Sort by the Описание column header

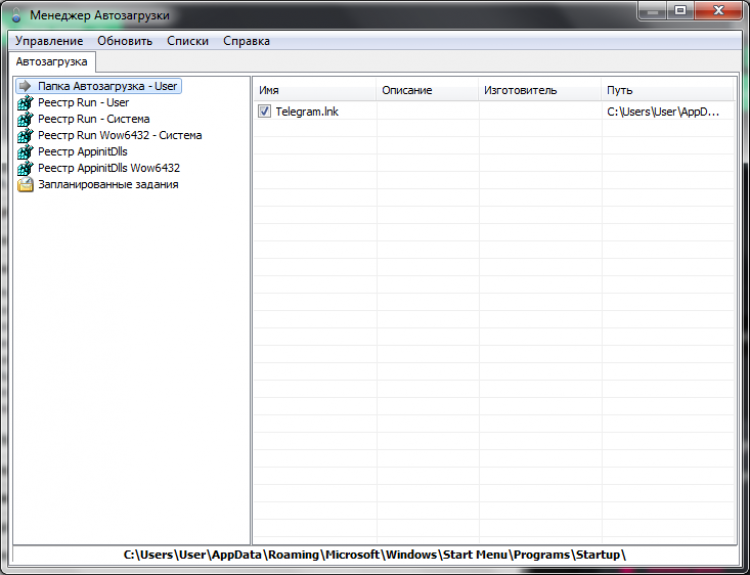[x=428, y=90]
